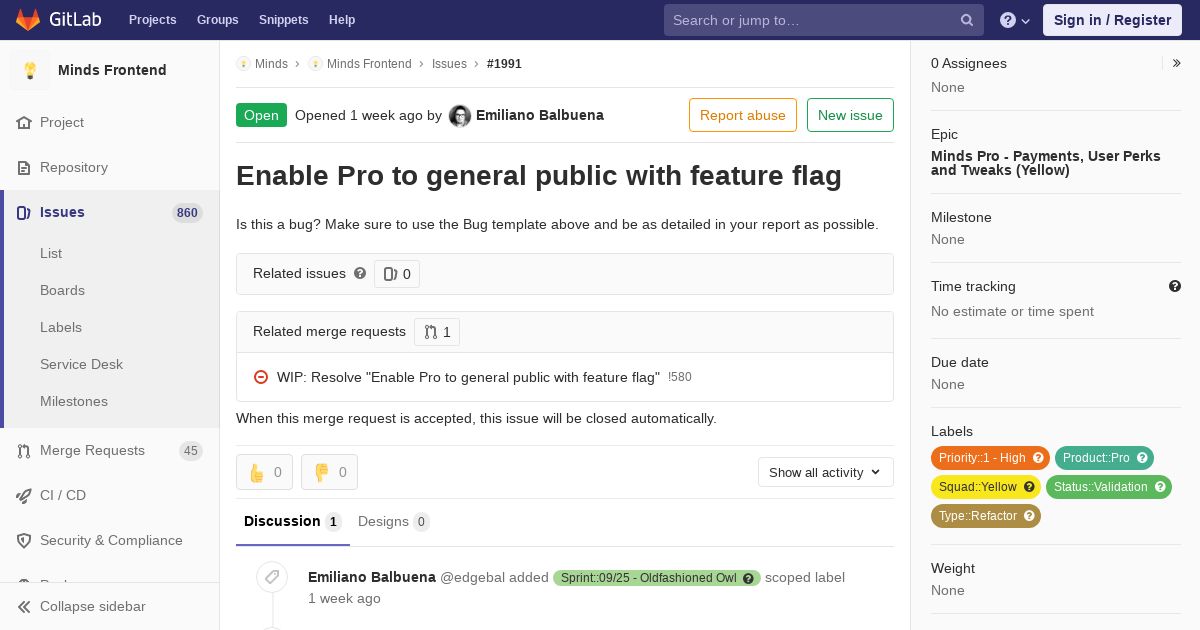This screenshot has height=630, width=1200.
Task: Open Milestones in the sidebar
Action: click(x=74, y=401)
